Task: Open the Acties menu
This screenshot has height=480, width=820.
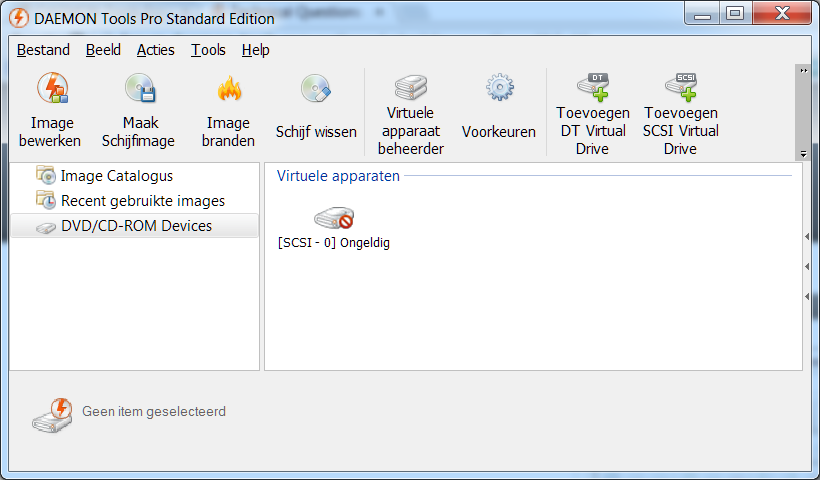Action: pyautogui.click(x=155, y=50)
